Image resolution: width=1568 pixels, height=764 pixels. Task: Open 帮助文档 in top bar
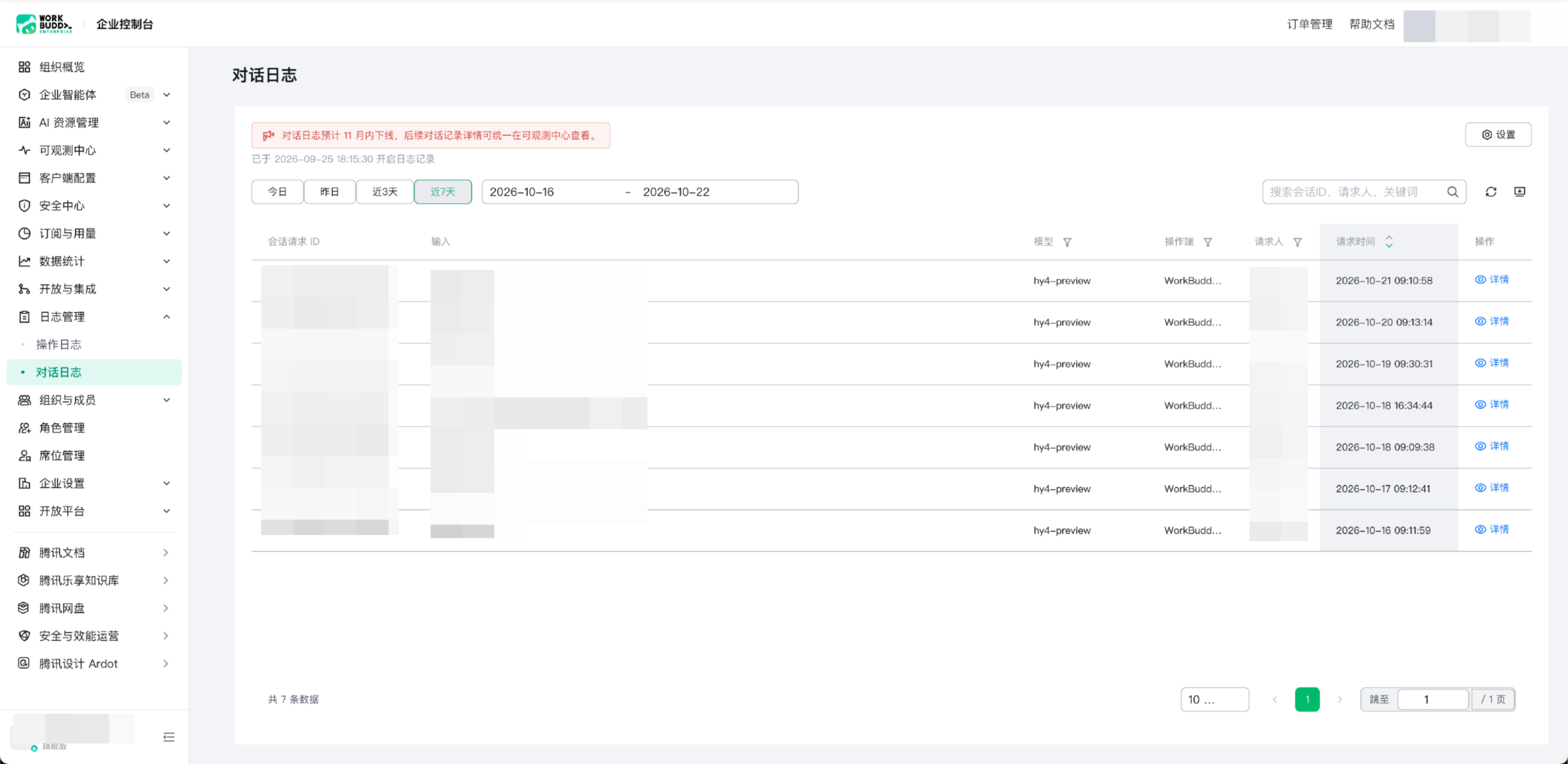[x=1372, y=24]
